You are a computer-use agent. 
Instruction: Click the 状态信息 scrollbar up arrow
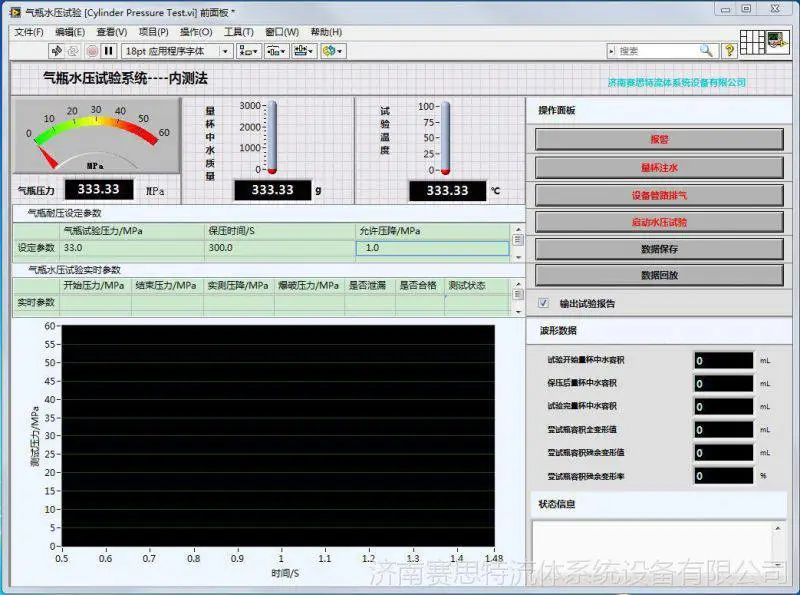[778, 528]
